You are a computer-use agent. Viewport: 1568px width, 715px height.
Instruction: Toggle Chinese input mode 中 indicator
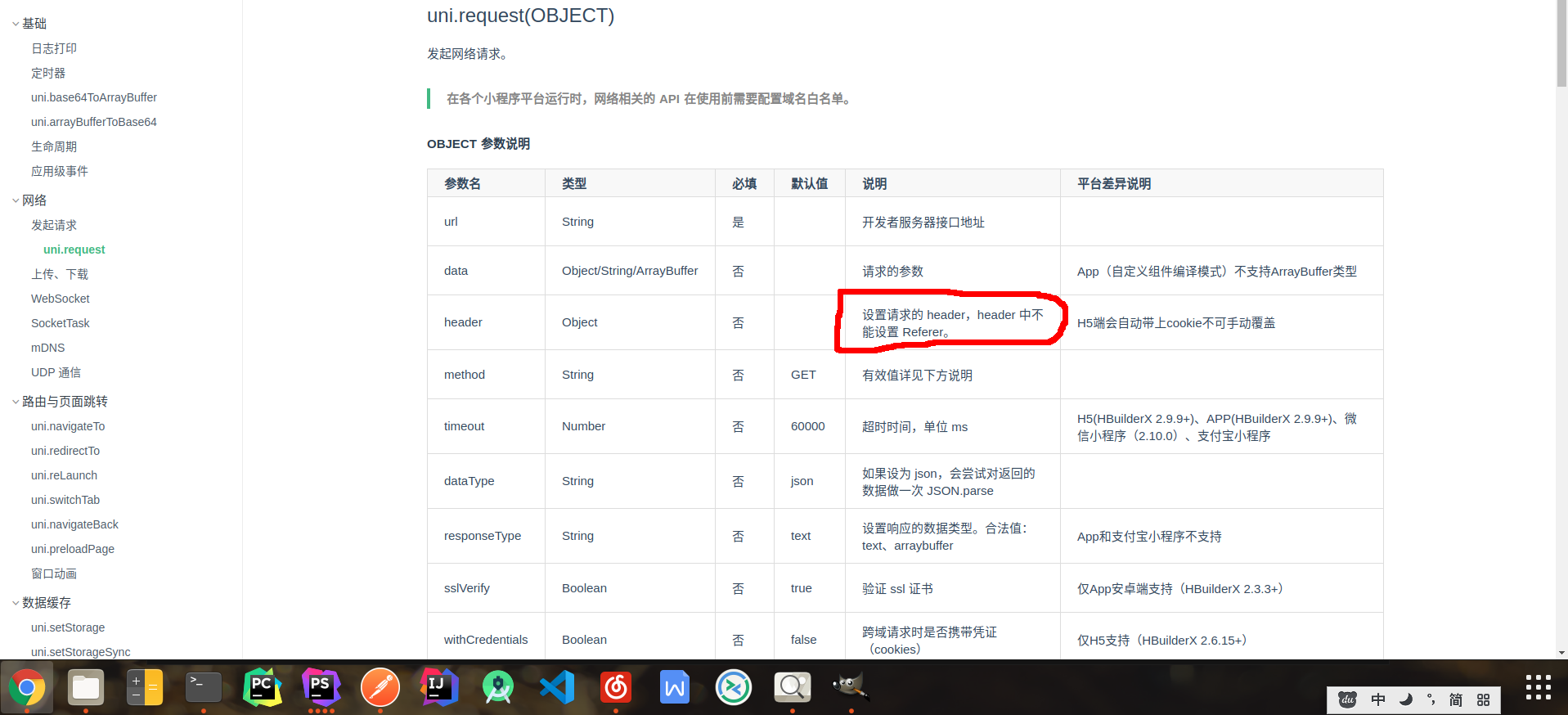[1378, 699]
